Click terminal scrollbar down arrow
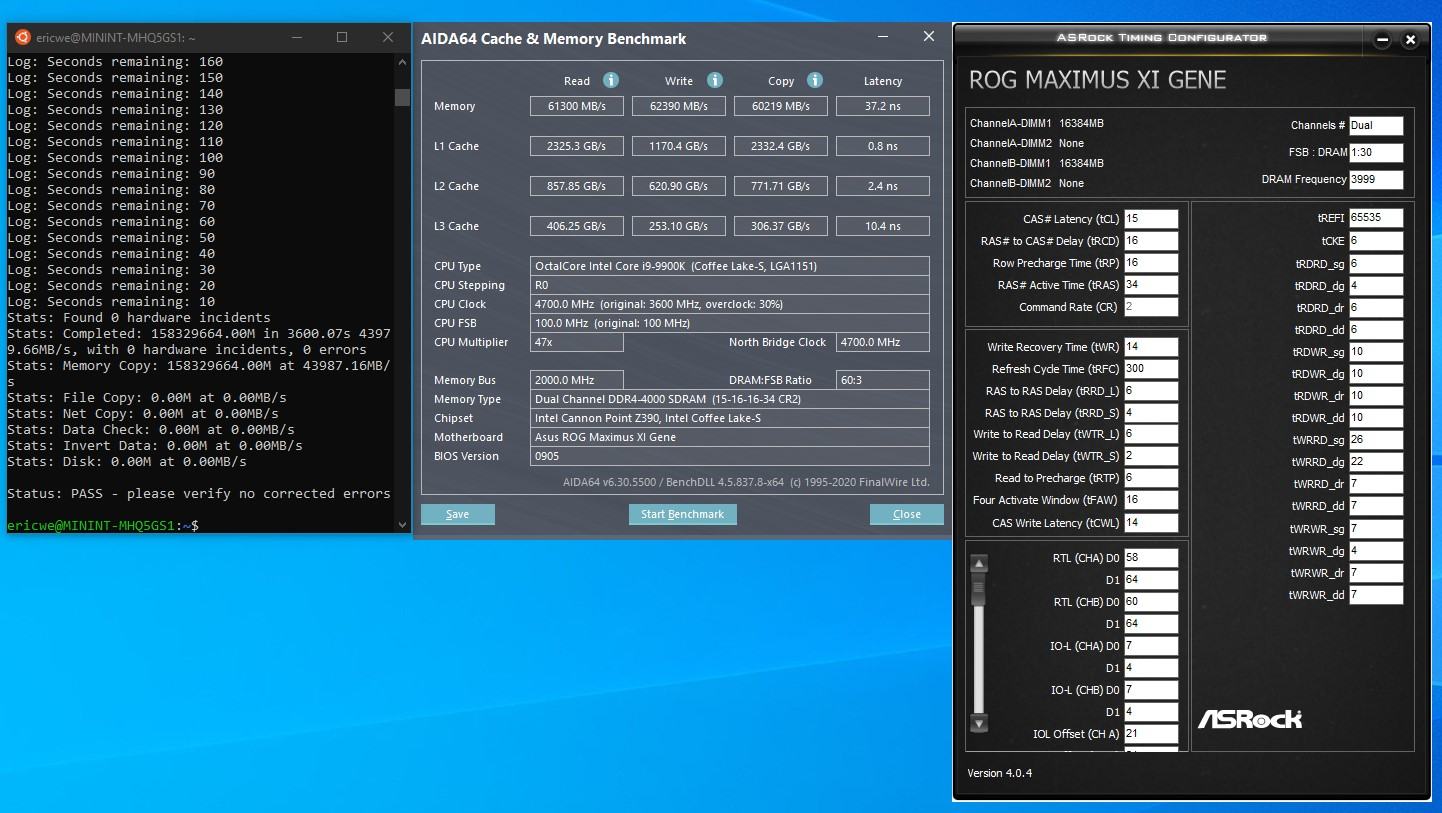The image size is (1442, 813). 402,524
